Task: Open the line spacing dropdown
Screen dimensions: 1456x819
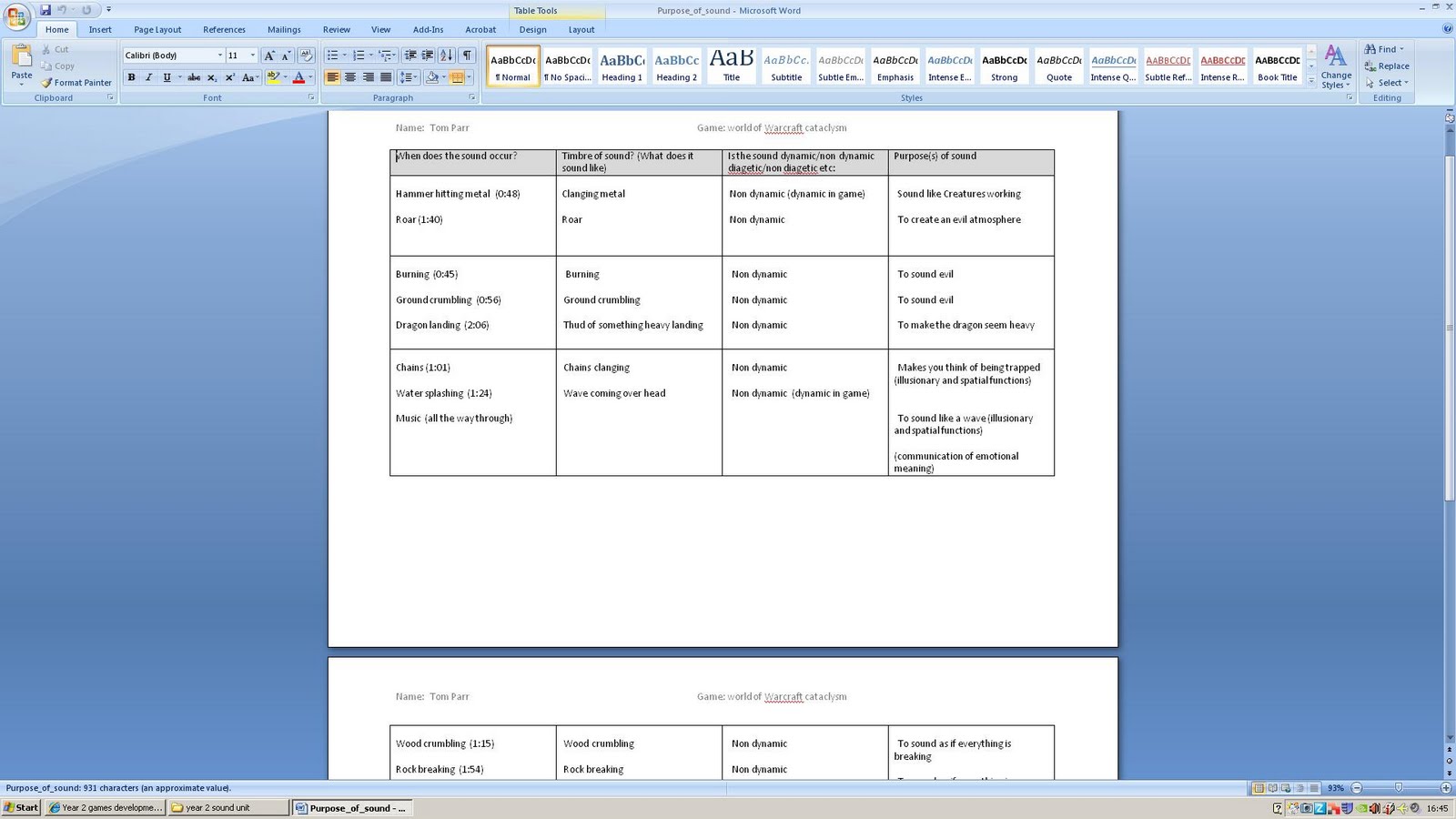Action: pos(409,77)
